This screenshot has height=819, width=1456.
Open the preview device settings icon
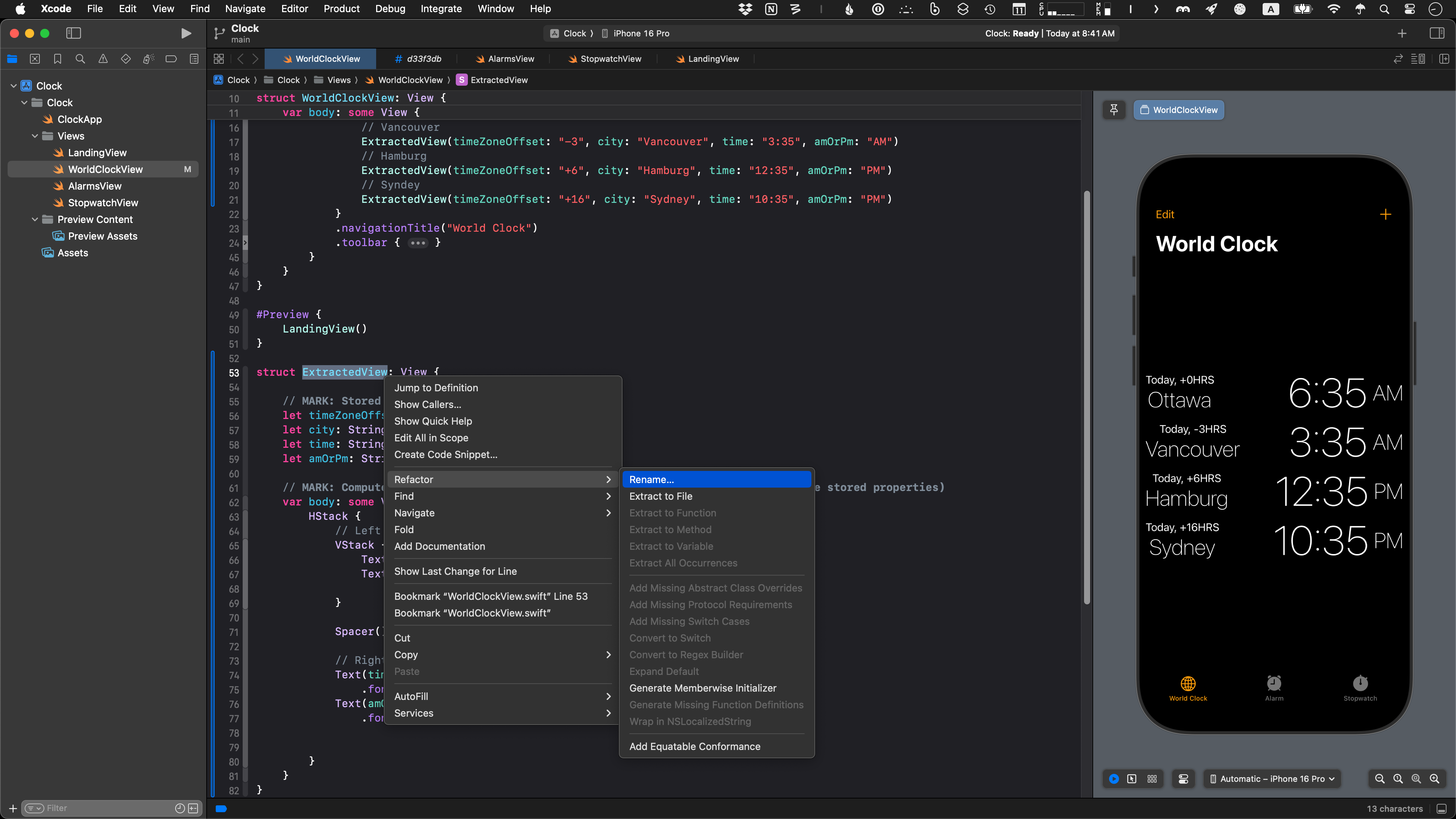tap(1183, 779)
